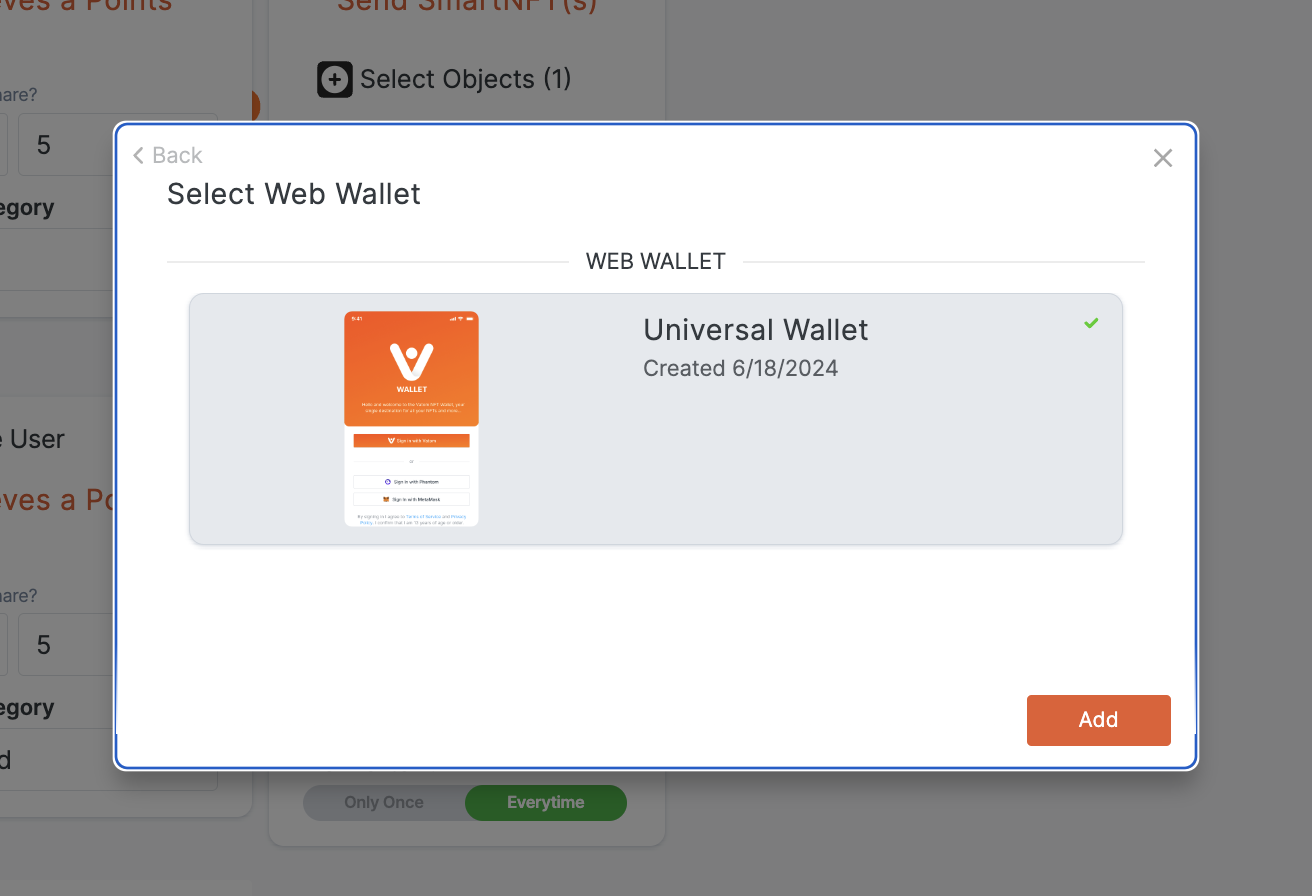
Task: Click the orange Add button
Action: click(1098, 720)
